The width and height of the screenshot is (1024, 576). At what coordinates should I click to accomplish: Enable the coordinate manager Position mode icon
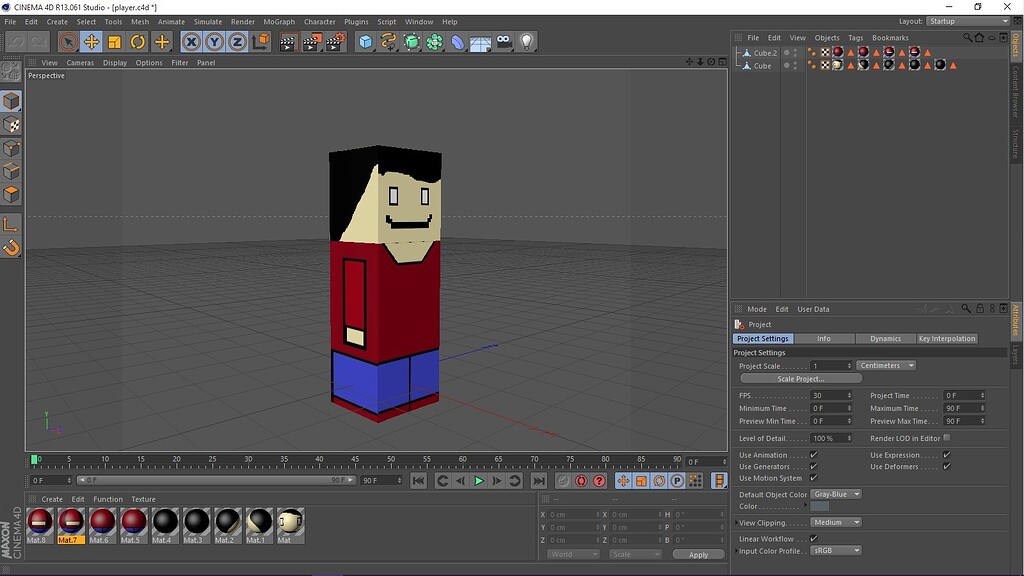pyautogui.click(x=556, y=499)
